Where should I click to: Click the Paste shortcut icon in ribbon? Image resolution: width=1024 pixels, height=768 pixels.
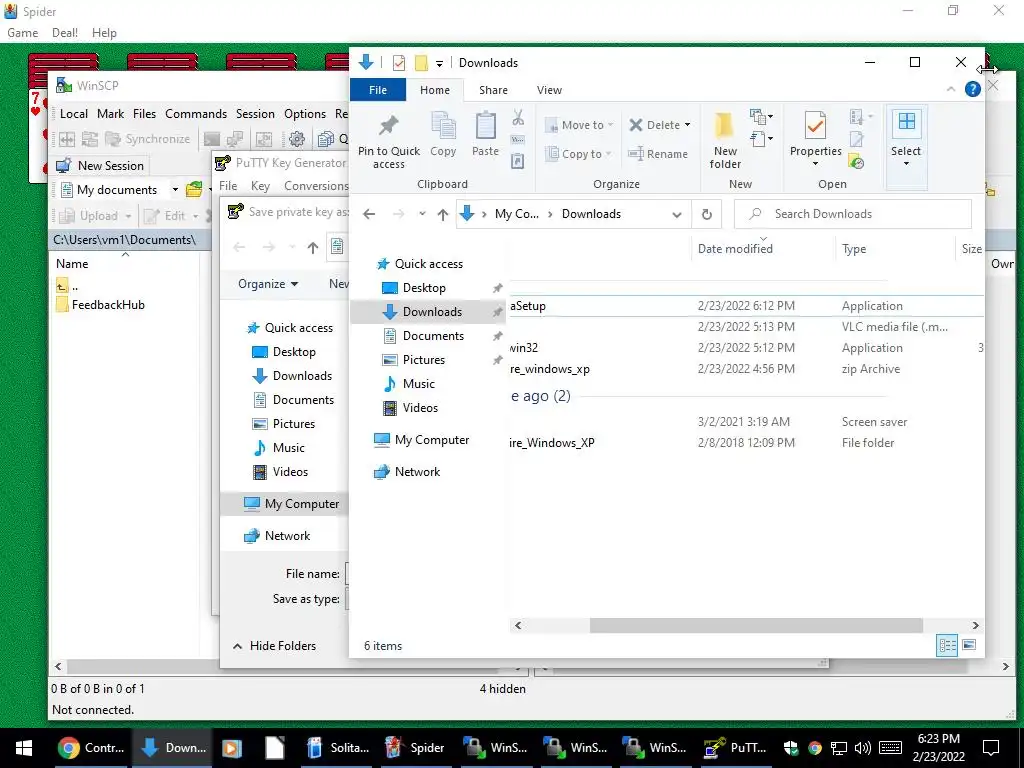click(518, 161)
